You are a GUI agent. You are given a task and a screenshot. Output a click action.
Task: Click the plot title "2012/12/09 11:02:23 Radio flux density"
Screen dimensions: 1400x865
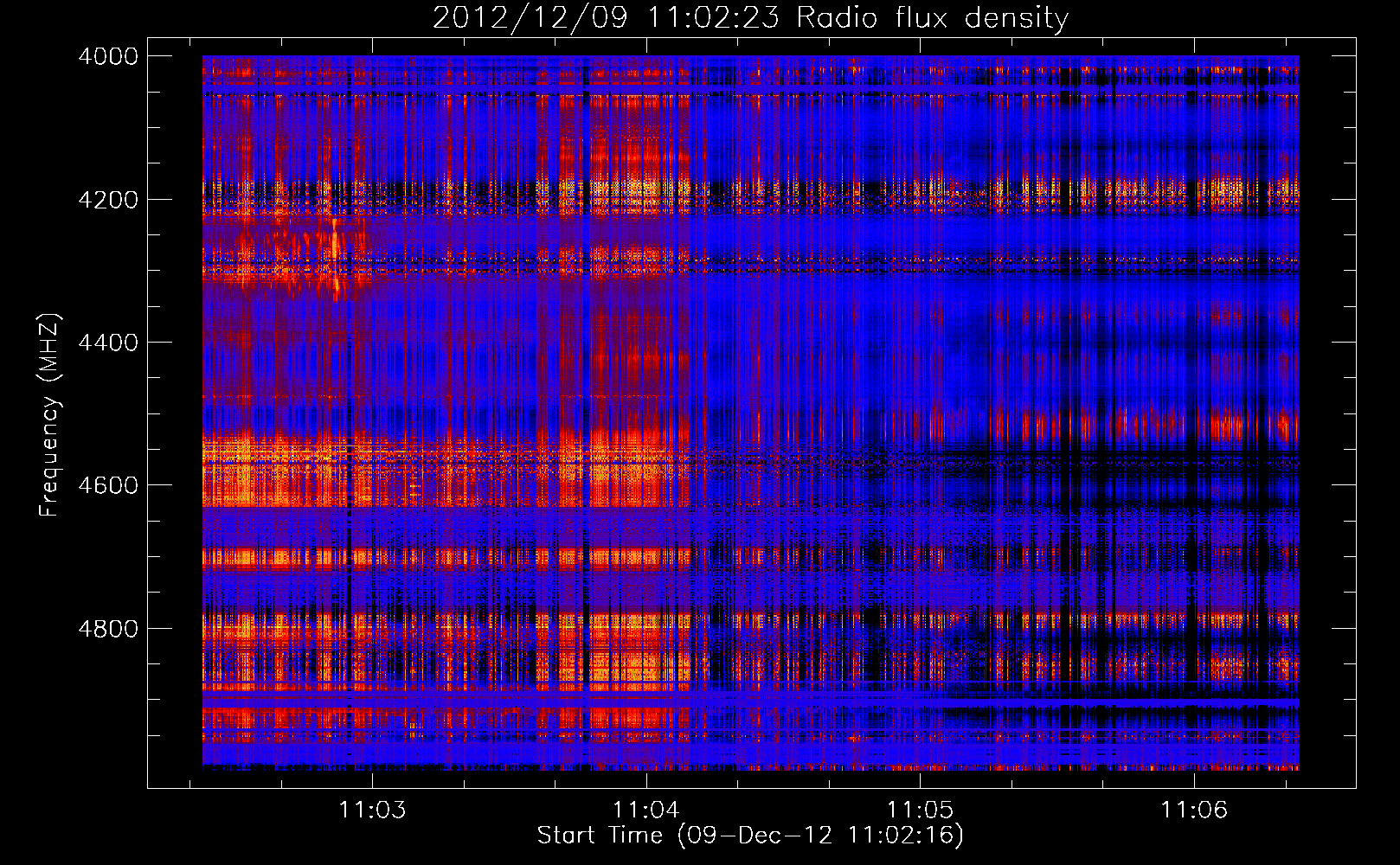pyautogui.click(x=751, y=17)
